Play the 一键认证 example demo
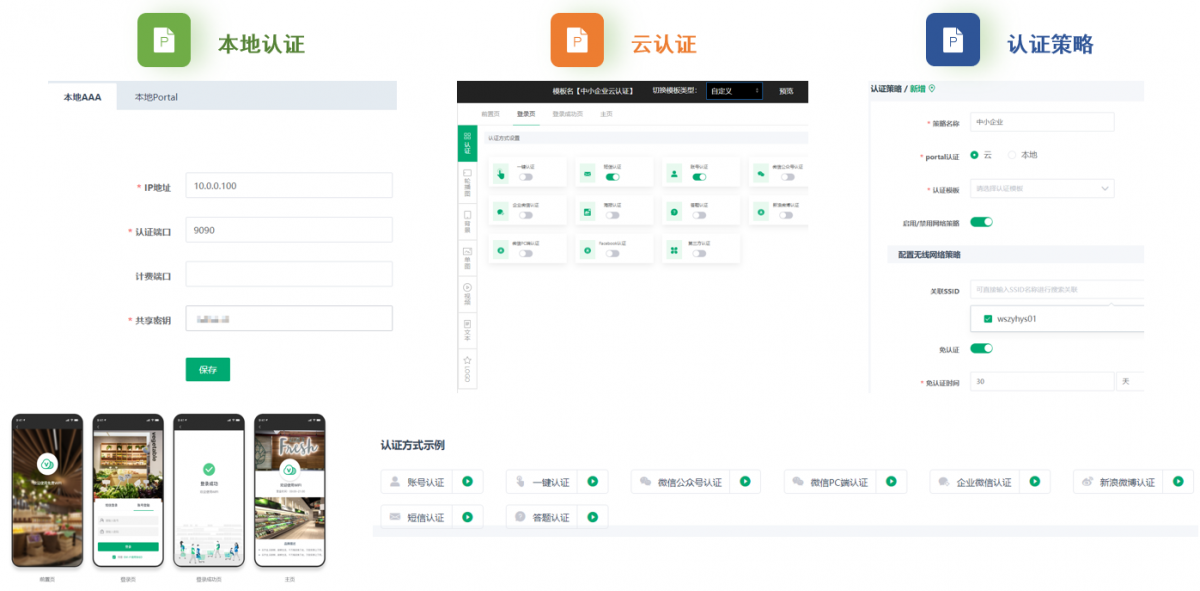This screenshot has height=591, width=1200. point(592,482)
